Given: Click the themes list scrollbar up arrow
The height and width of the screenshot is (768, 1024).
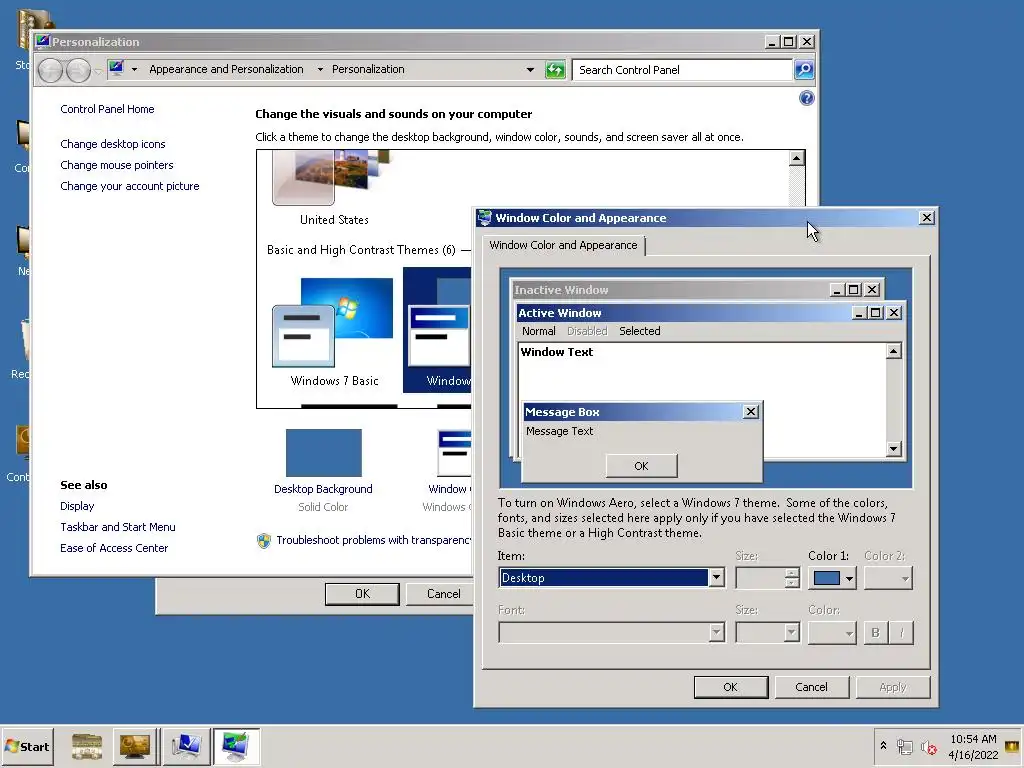Looking at the screenshot, I should [x=796, y=159].
